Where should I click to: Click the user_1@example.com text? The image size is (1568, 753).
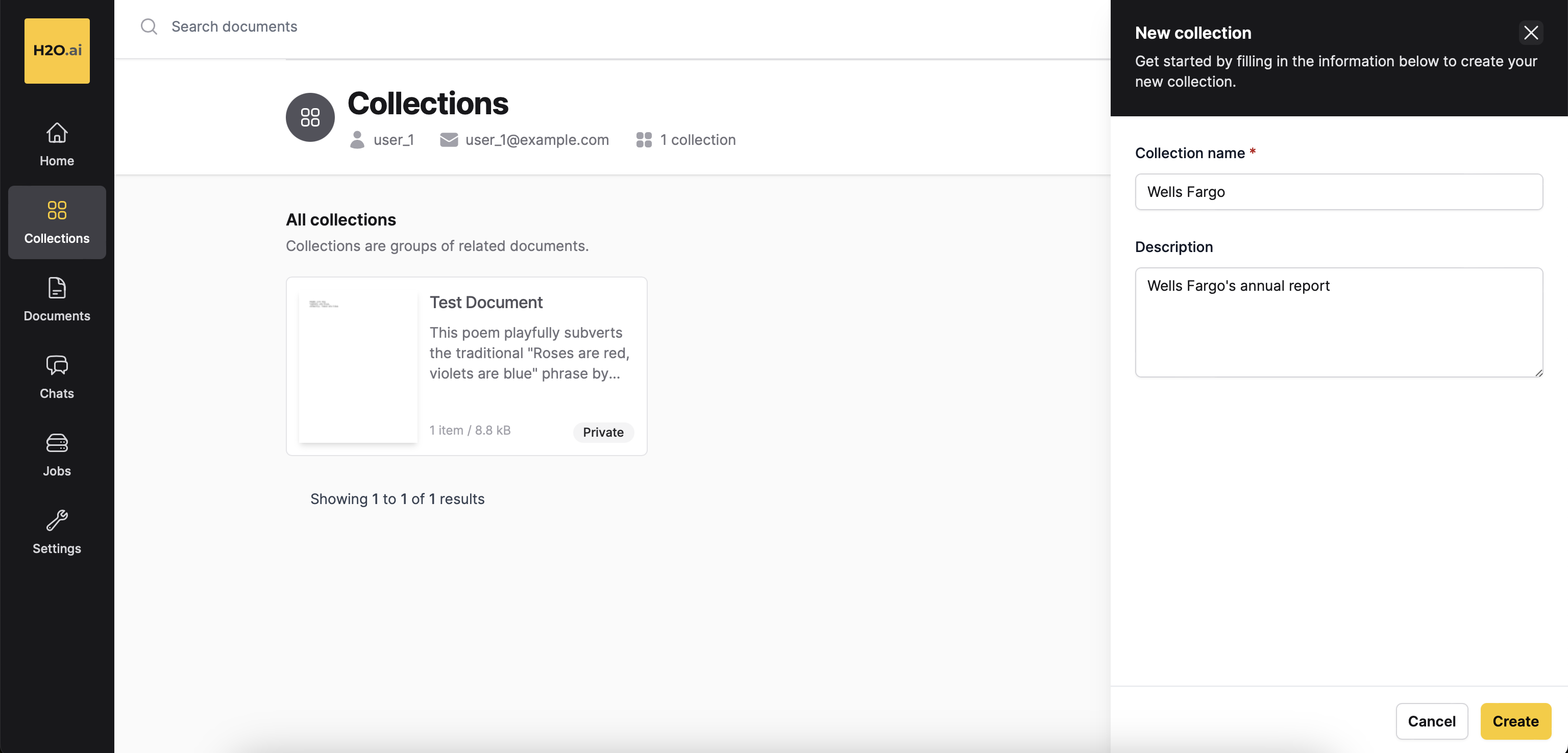(537, 140)
